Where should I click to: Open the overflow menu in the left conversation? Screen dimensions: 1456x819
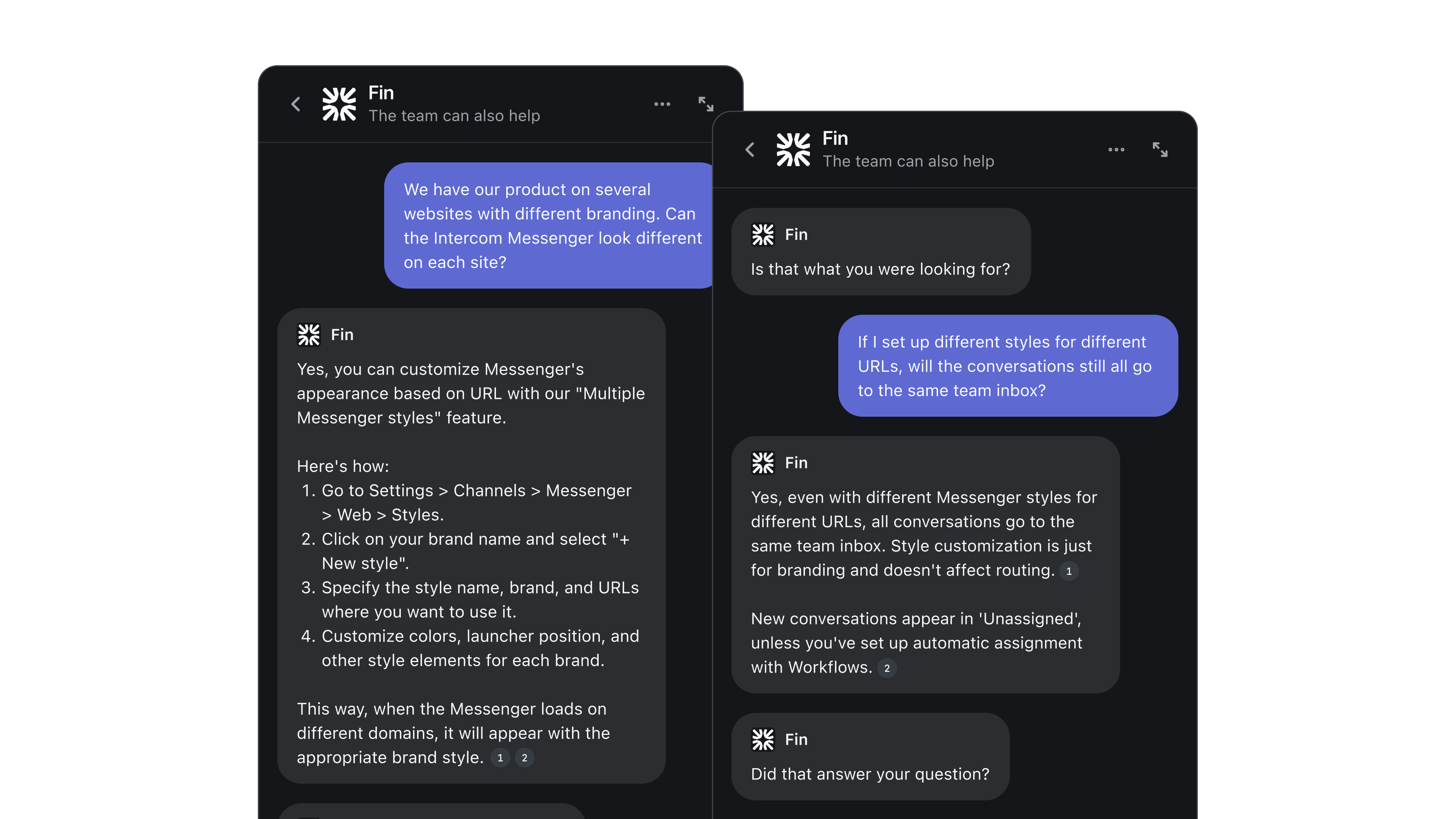(662, 104)
